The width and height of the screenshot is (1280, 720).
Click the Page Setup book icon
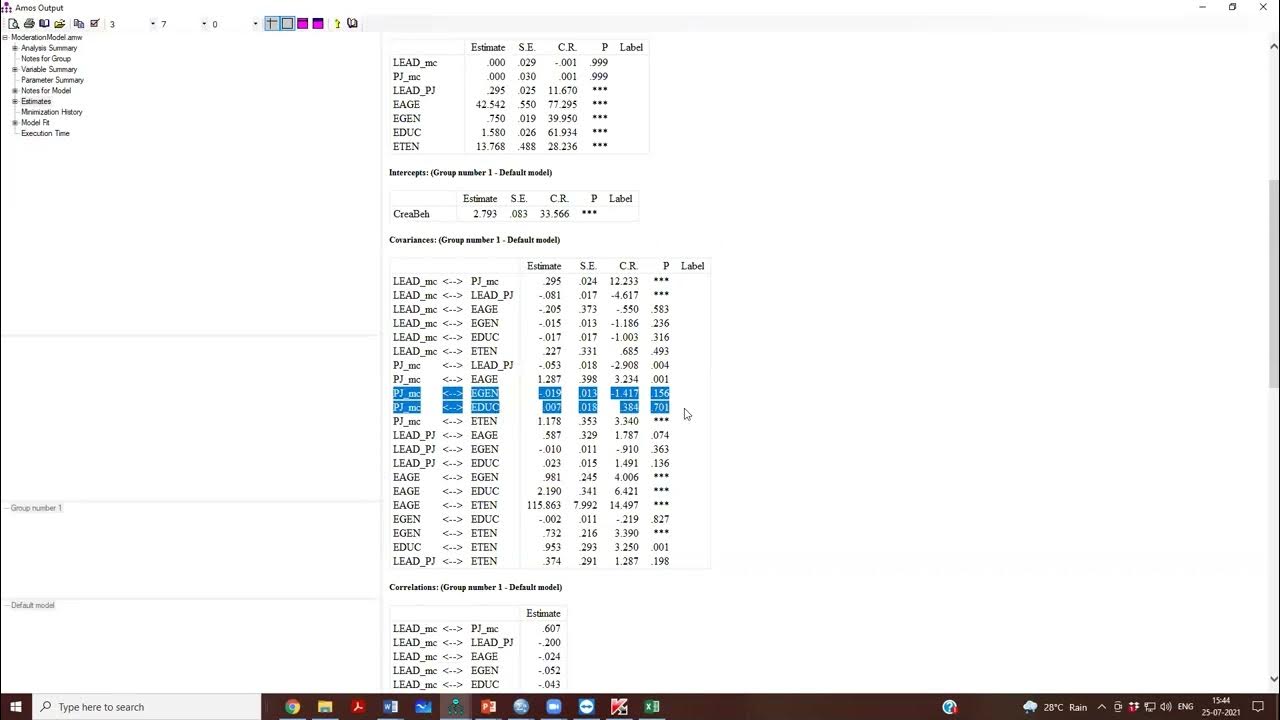click(x=44, y=23)
